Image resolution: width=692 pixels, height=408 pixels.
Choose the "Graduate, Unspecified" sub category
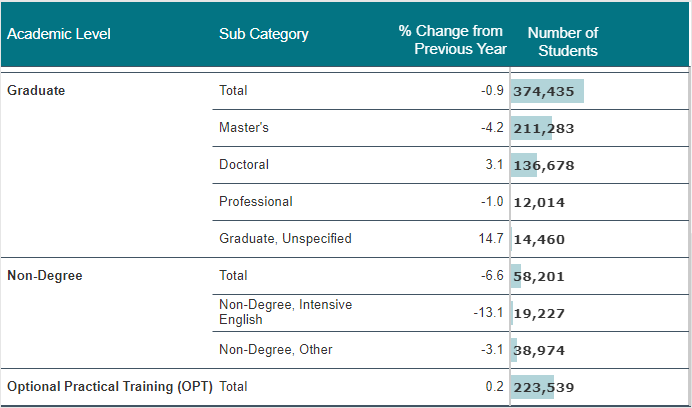pos(285,239)
